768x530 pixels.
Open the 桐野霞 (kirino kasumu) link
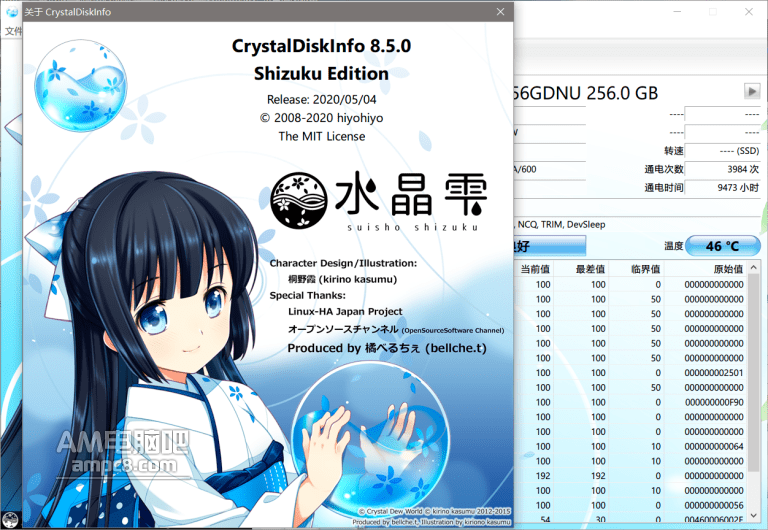point(342,279)
